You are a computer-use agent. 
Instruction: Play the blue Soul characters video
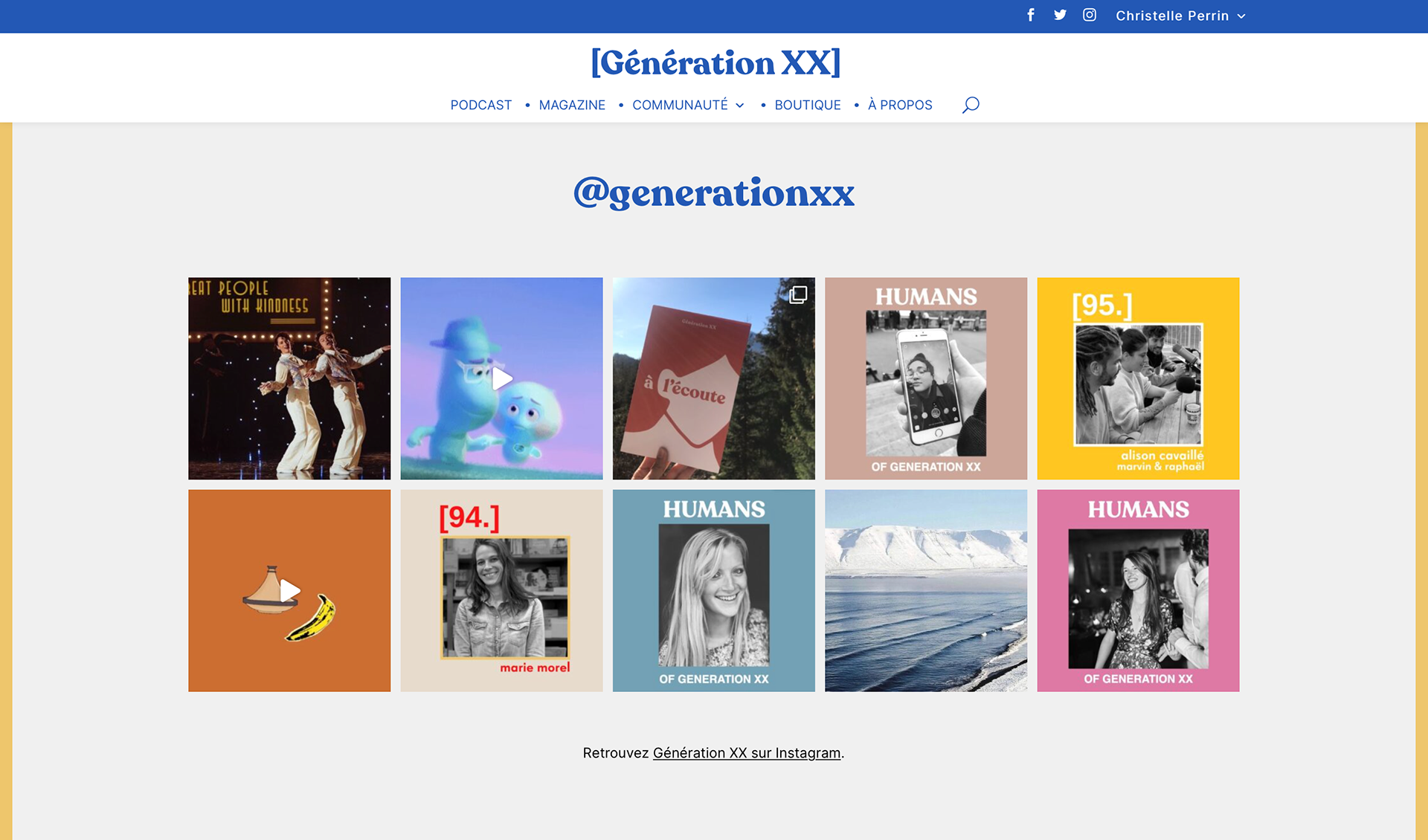(502, 379)
